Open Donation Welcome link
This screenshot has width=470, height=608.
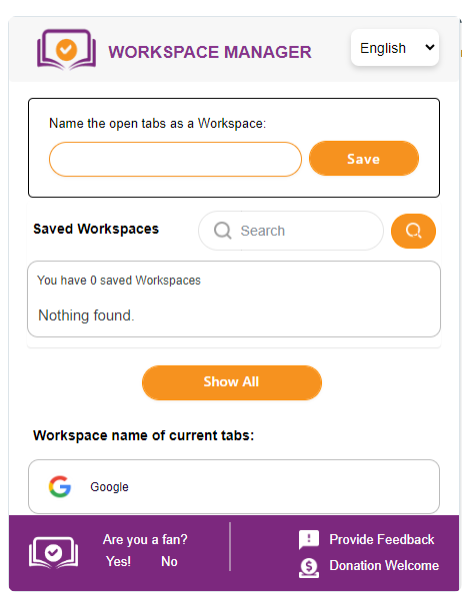click(384, 565)
